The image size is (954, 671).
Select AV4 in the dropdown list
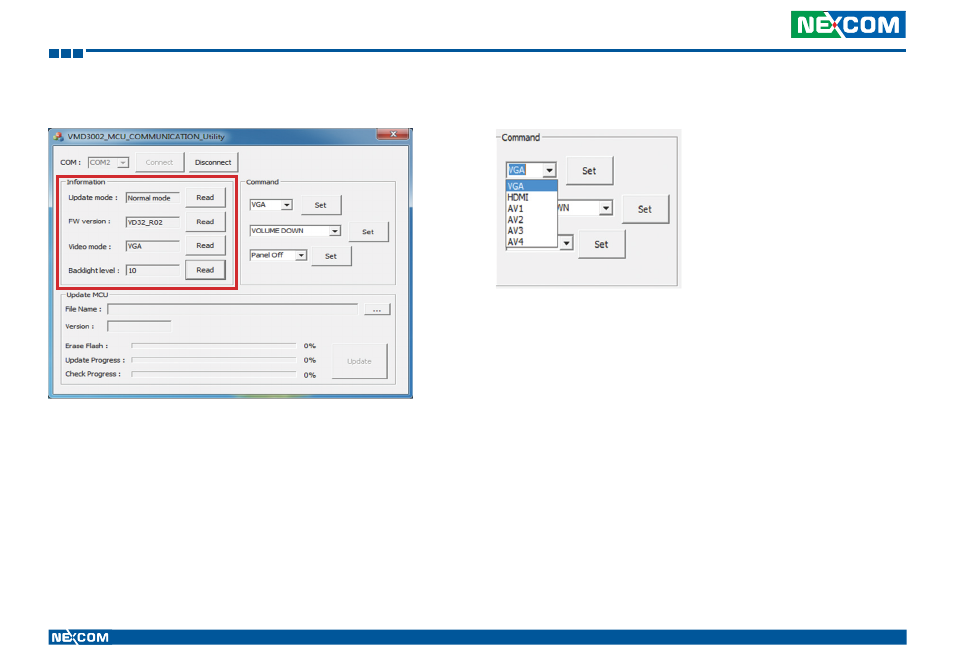tap(531, 242)
